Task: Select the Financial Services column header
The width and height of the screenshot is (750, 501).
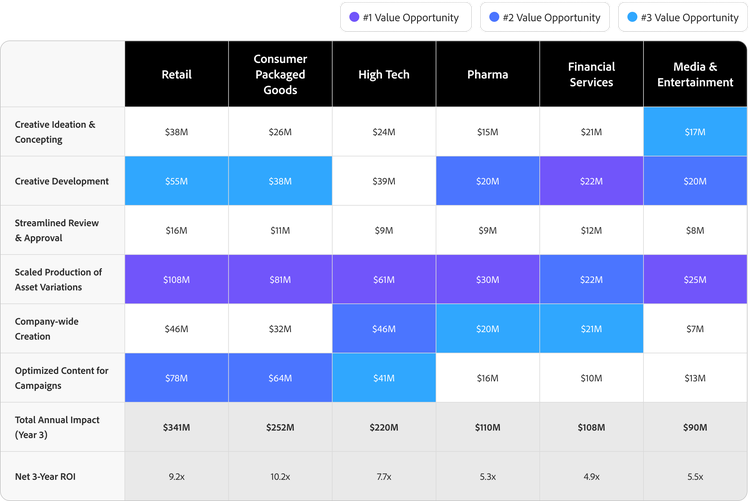Action: (591, 74)
